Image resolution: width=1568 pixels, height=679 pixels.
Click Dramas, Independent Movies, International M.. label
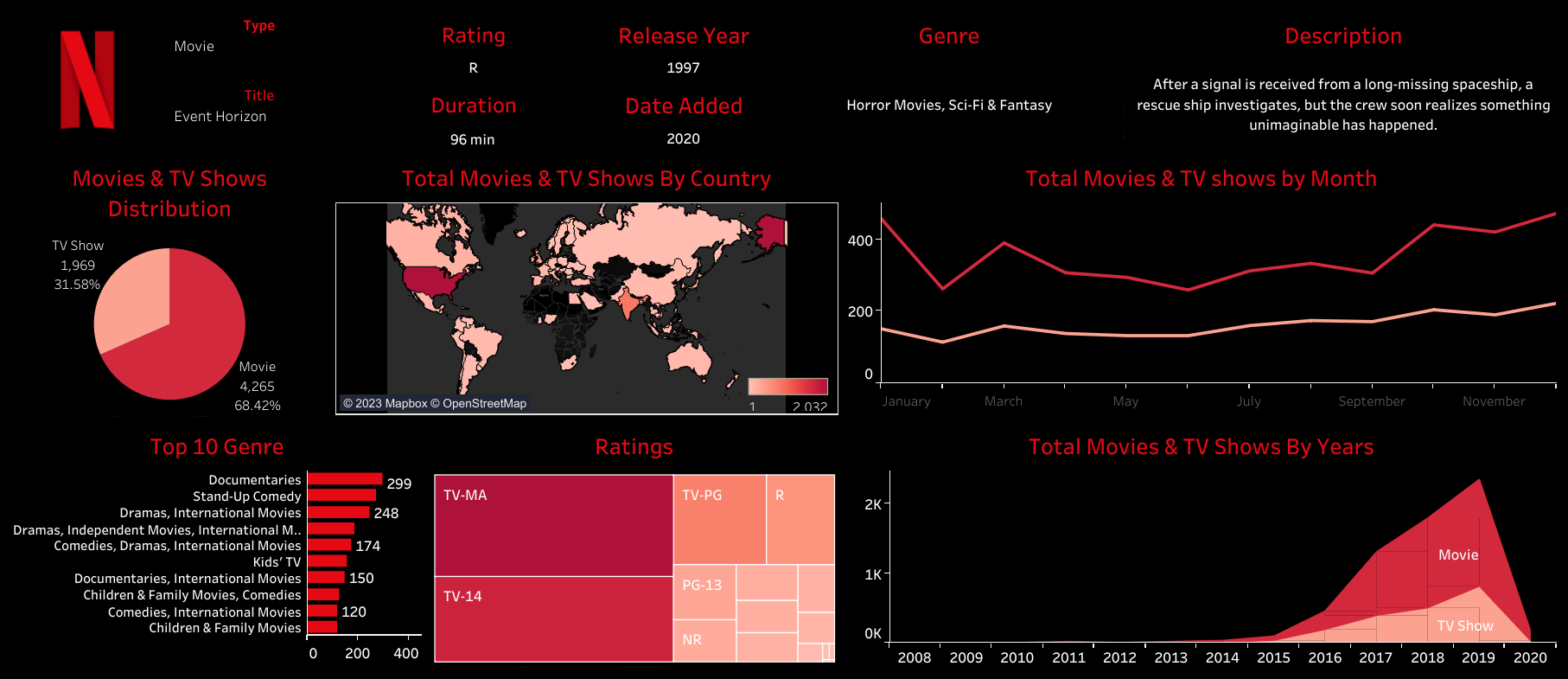pyautogui.click(x=157, y=529)
